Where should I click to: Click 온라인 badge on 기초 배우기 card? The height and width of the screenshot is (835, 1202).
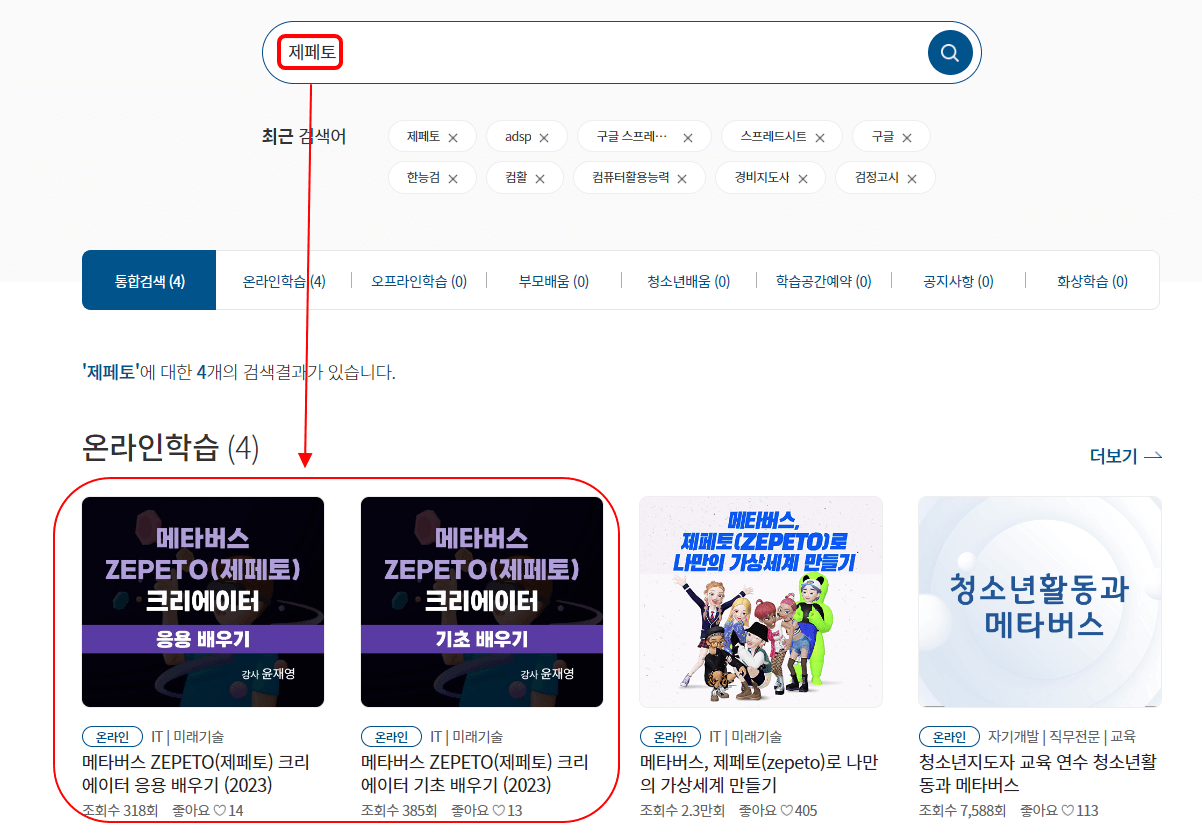391,737
